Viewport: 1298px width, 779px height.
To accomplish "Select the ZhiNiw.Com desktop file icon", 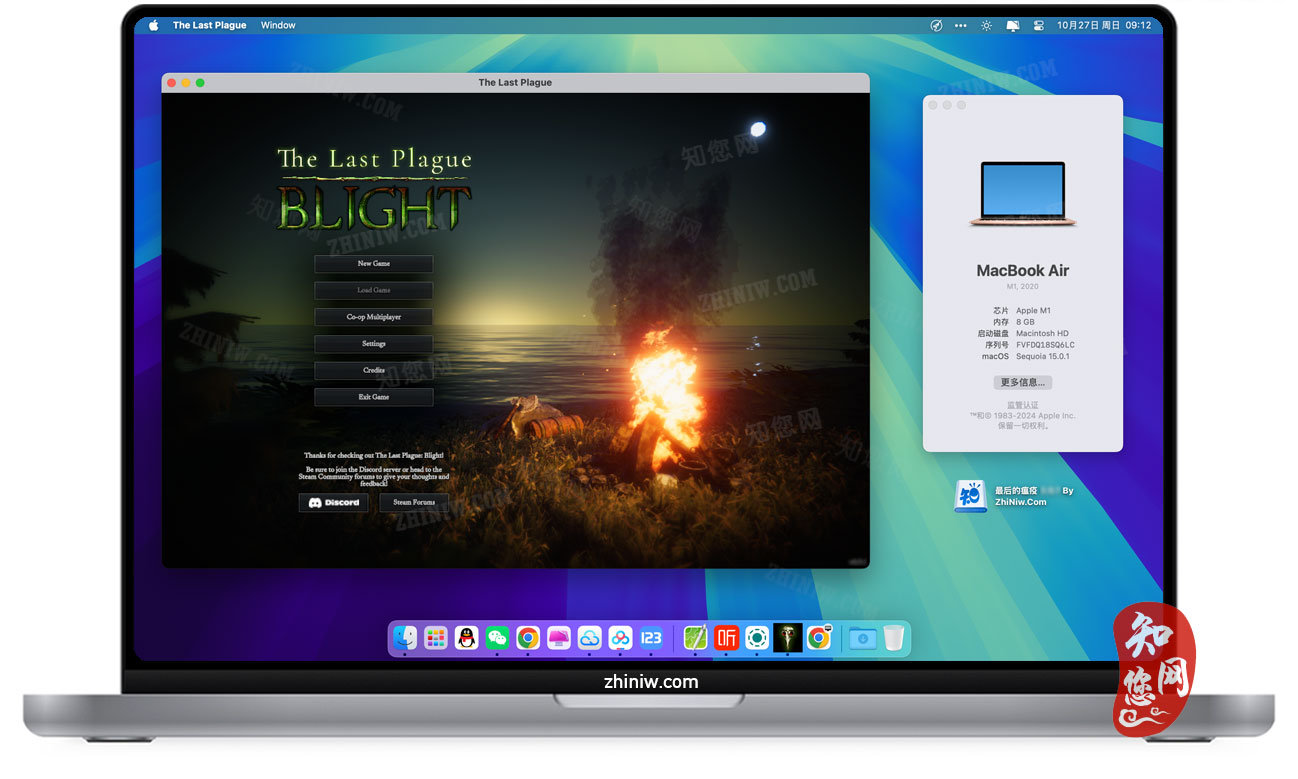I will point(970,496).
